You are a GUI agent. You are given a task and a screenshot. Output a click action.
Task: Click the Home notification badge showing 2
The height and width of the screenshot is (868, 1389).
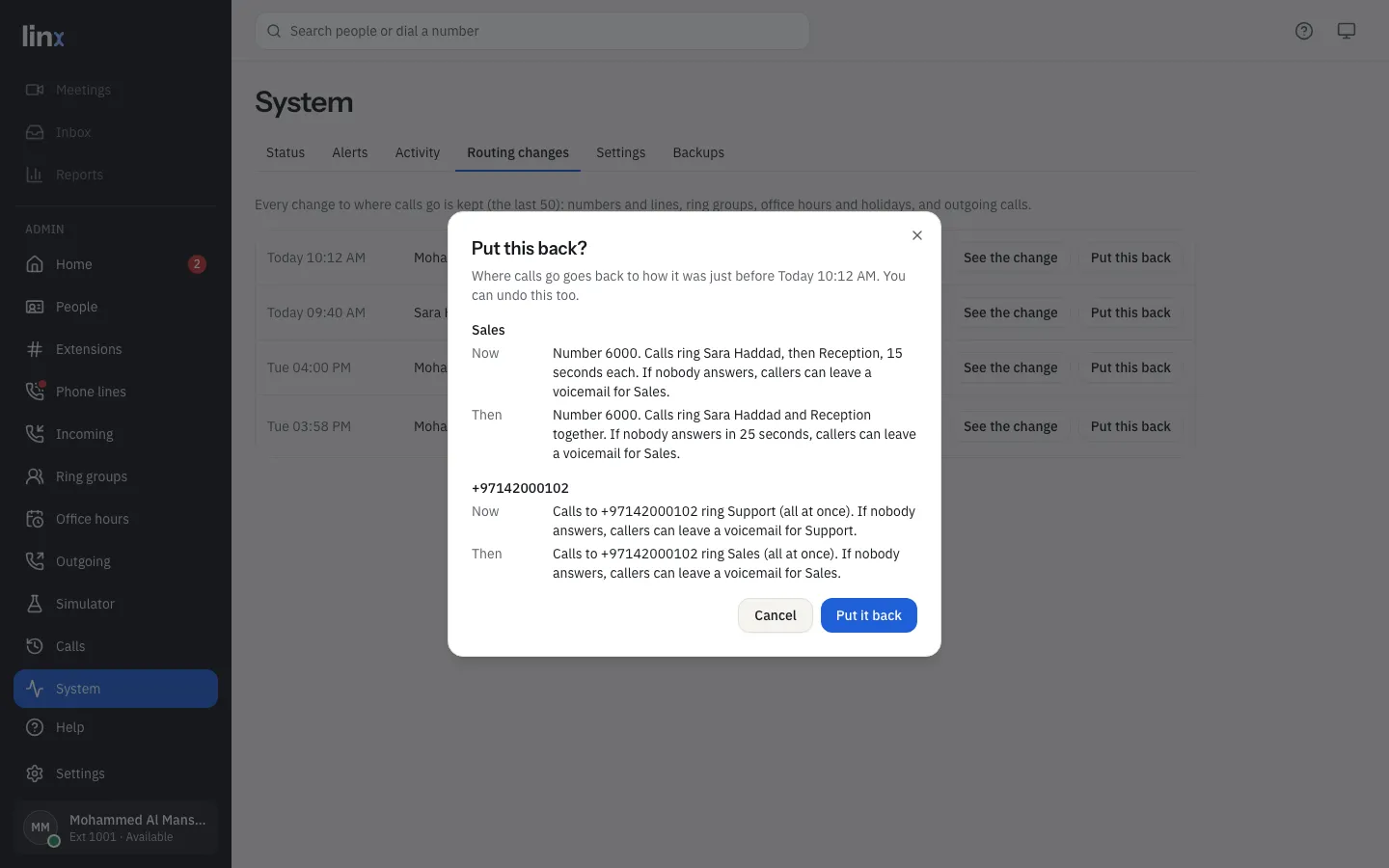[x=197, y=264]
